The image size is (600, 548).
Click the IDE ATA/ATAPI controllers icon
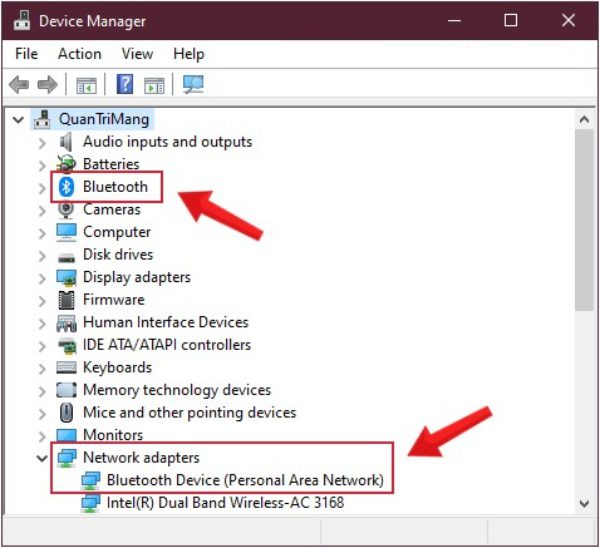(x=67, y=346)
